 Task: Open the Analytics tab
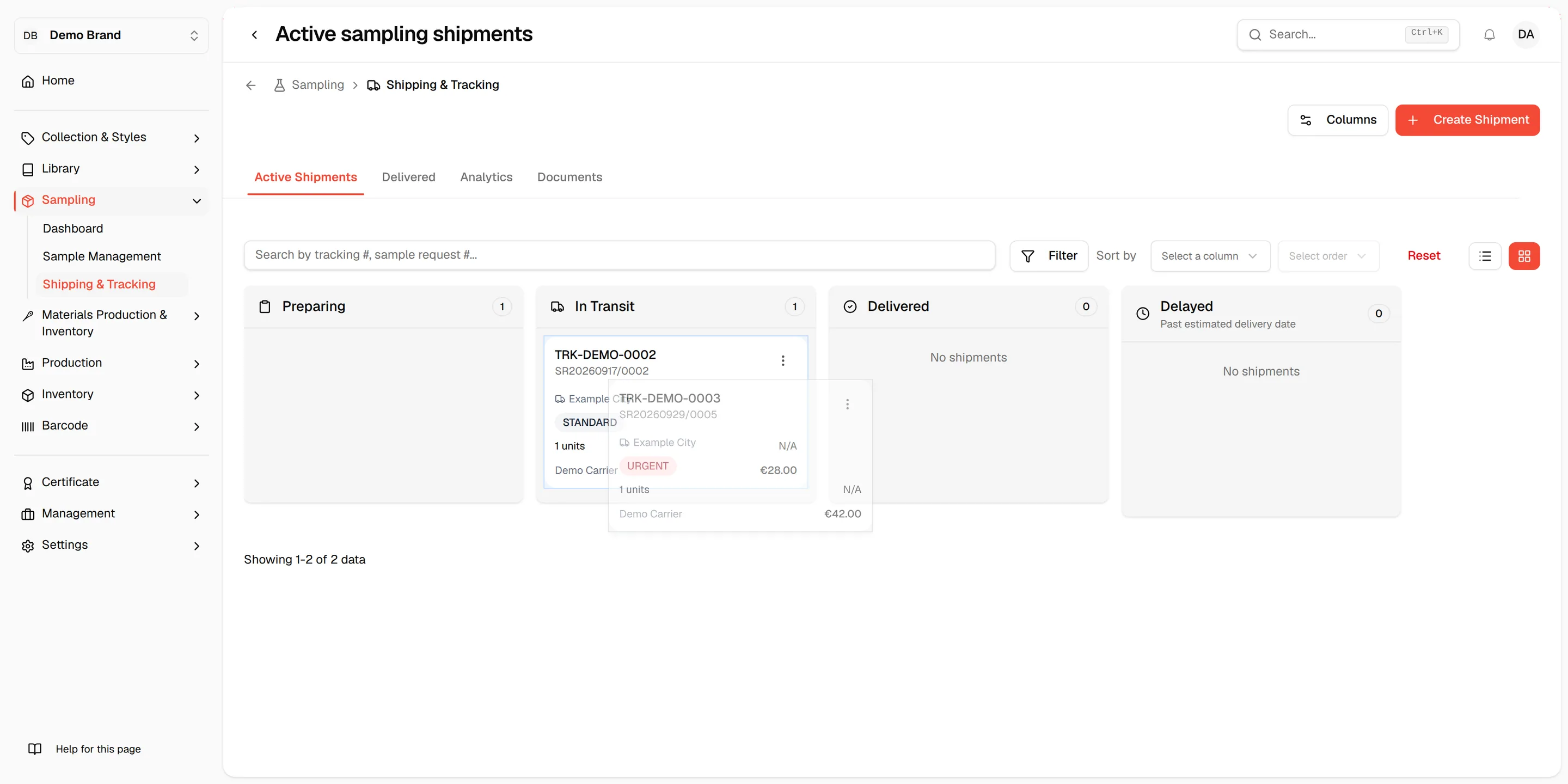pos(486,177)
